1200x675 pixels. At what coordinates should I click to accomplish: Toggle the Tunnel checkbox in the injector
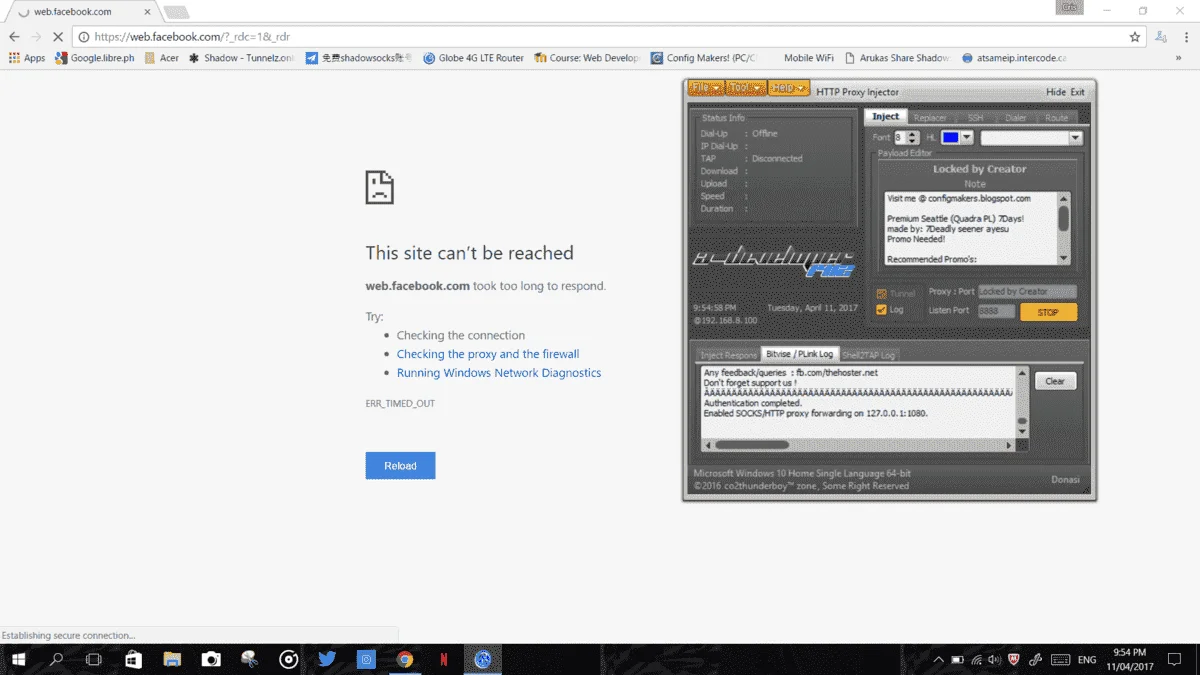881,294
